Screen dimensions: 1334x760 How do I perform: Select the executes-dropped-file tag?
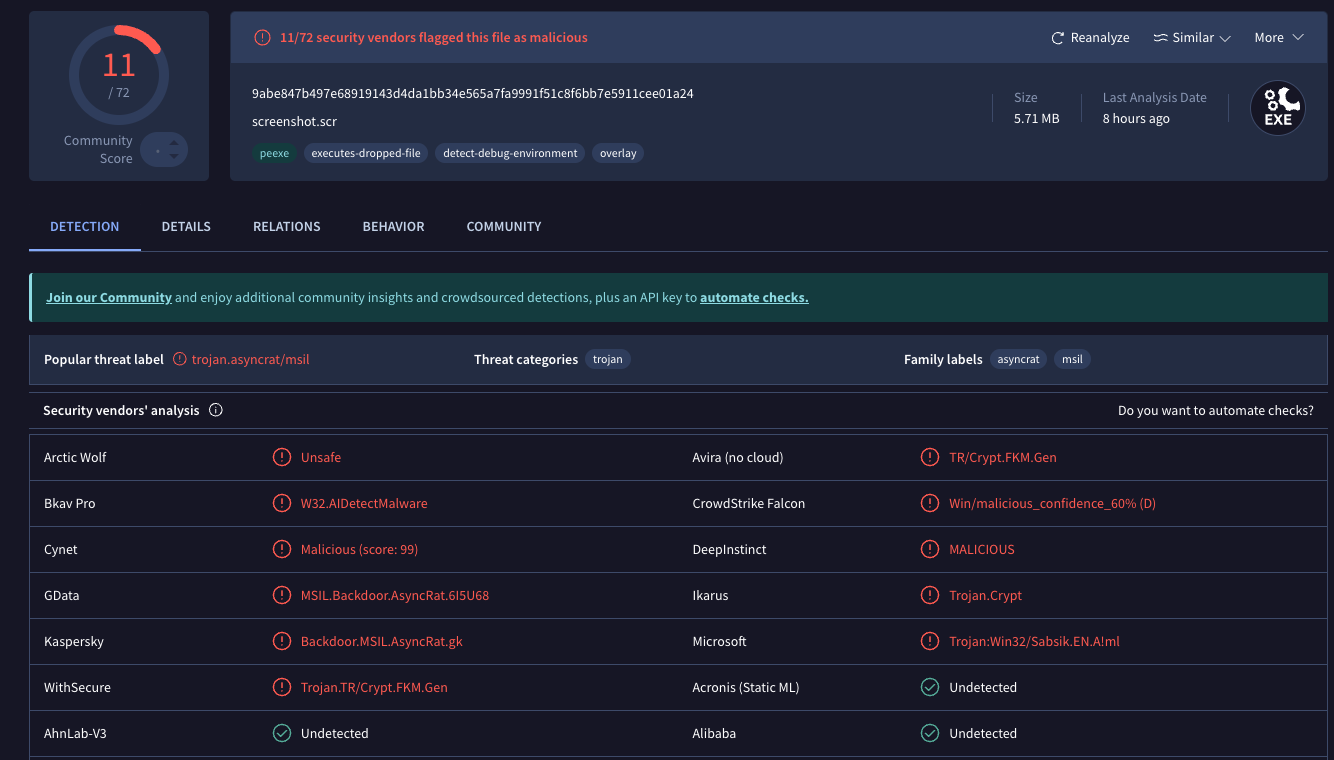point(365,153)
